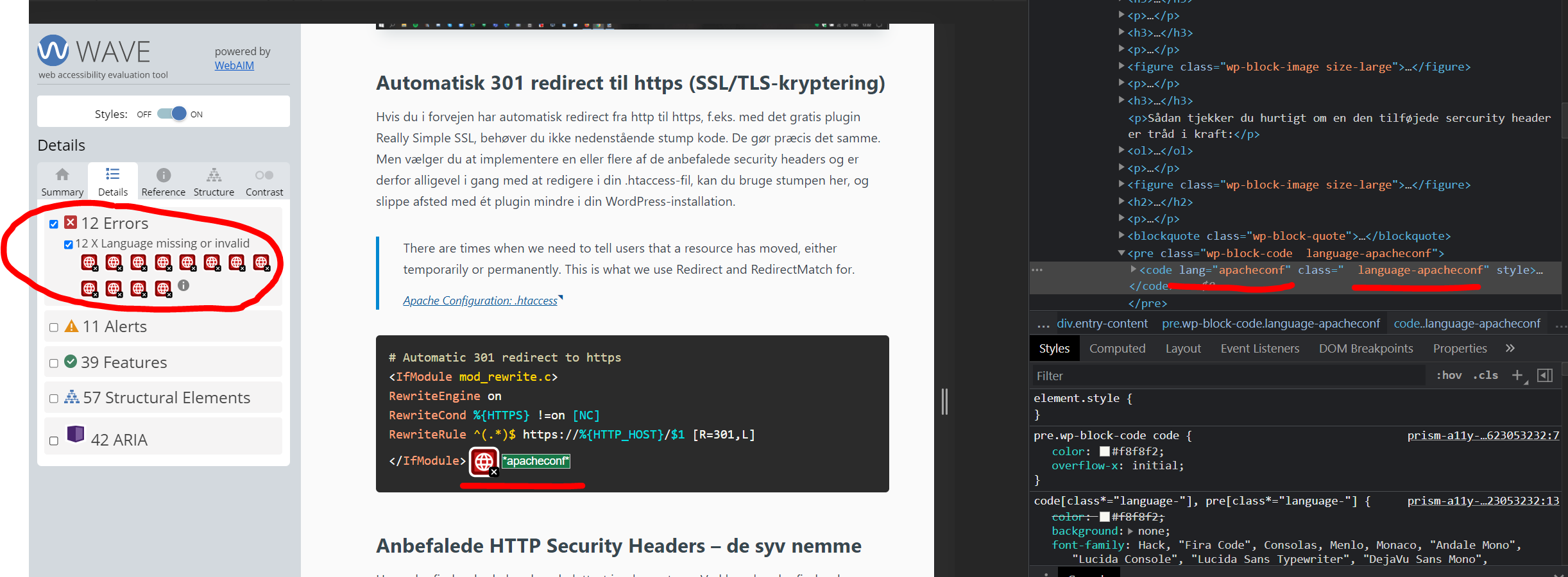Viewport: 1568px width, 577px height.
Task: Click the Sådan tjekker du hurtigt paragraph node
Action: [x=1340, y=126]
